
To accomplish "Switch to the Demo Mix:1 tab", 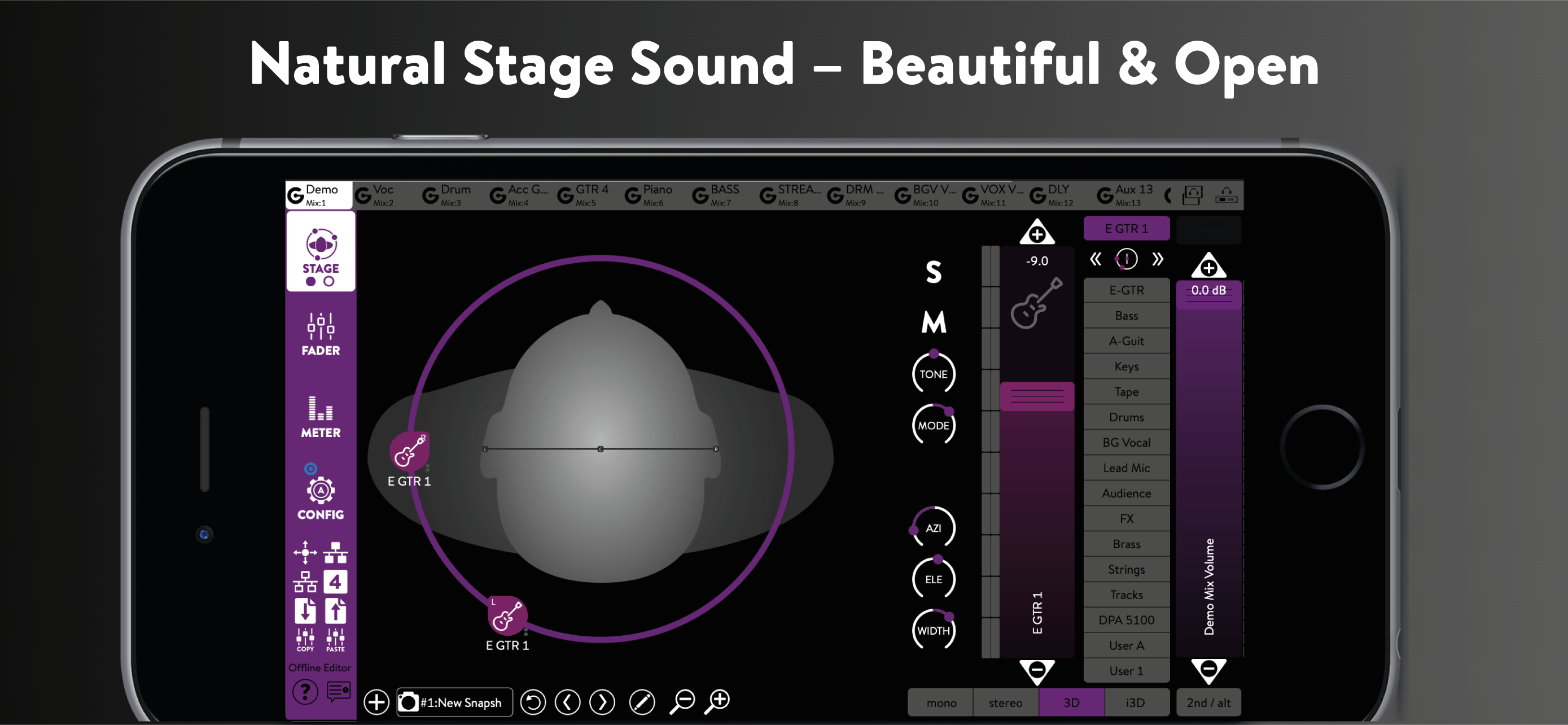I will [318, 195].
